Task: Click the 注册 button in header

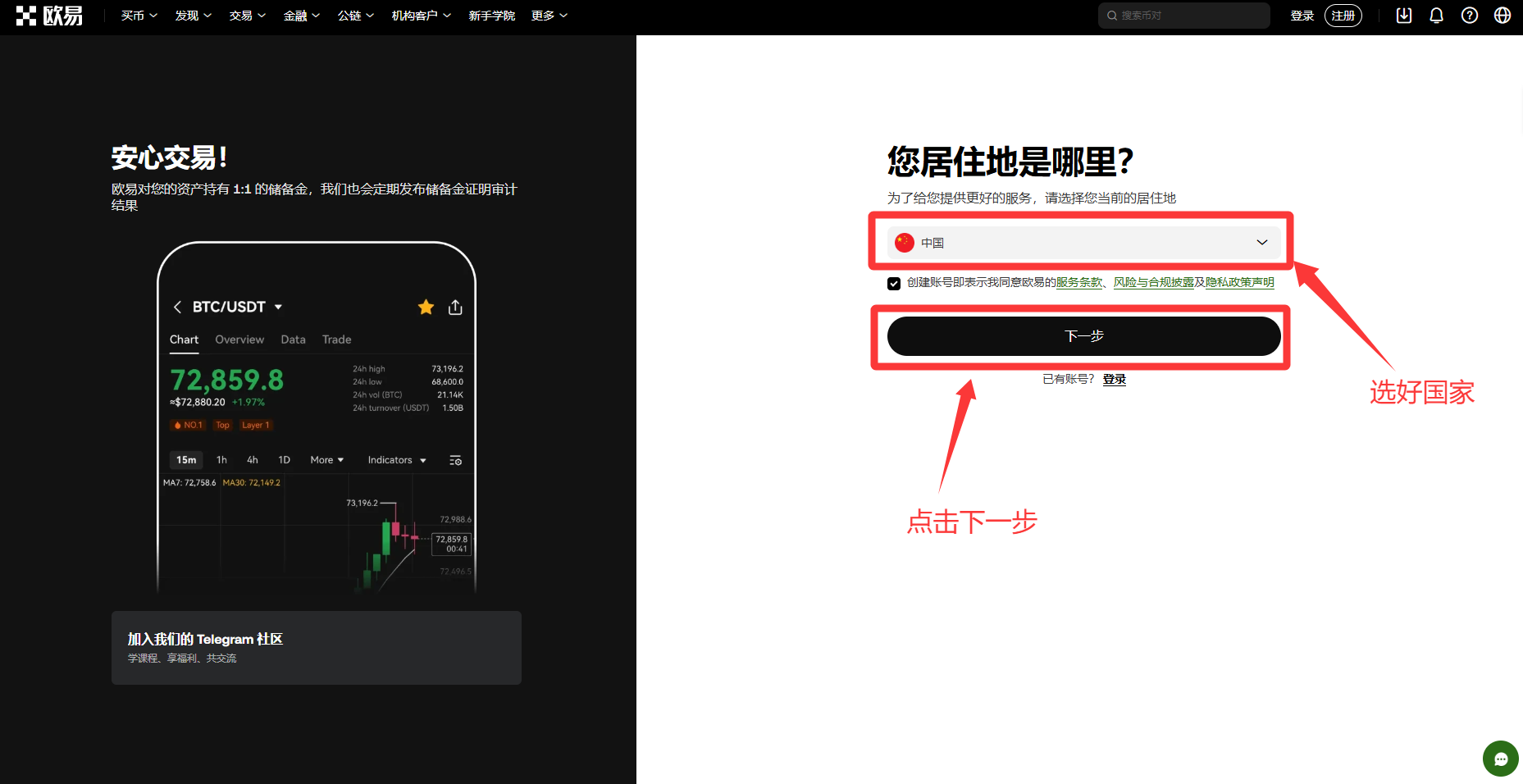Action: coord(1343,16)
